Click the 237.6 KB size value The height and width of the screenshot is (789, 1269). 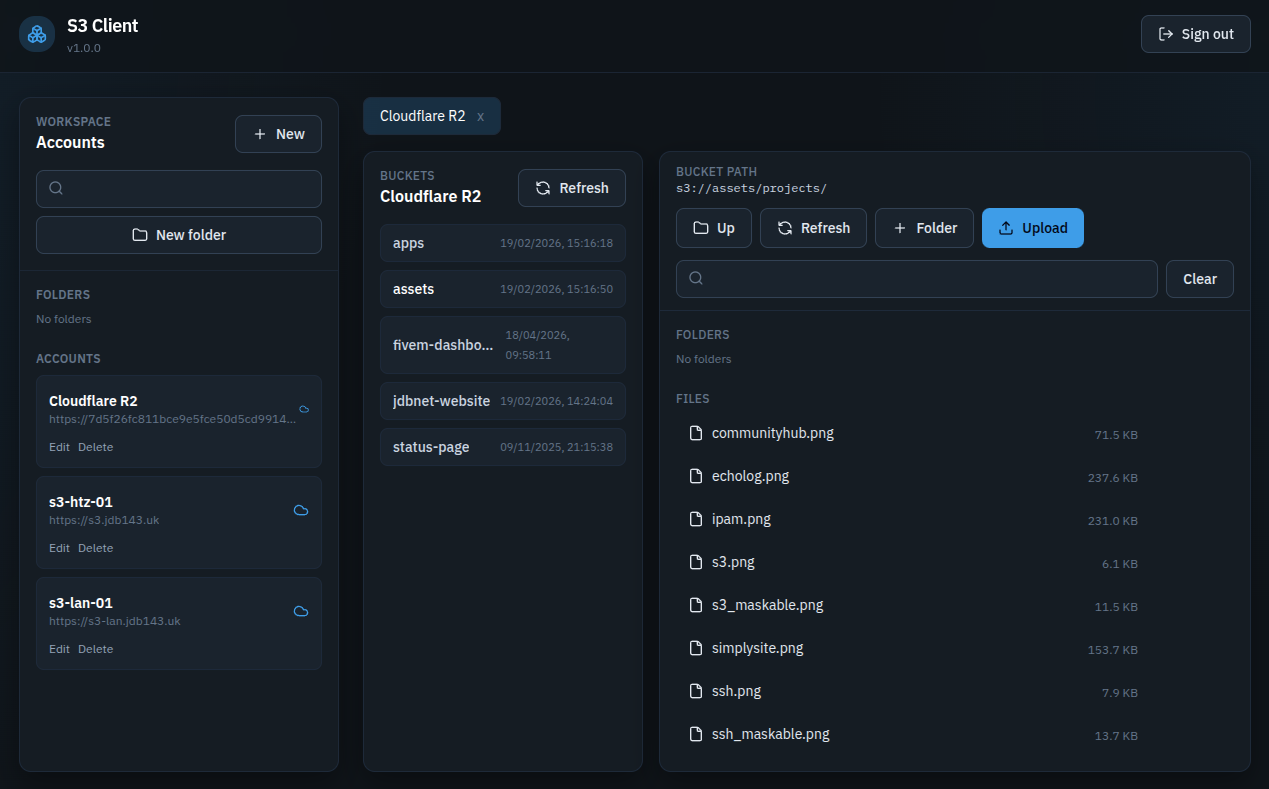[x=1113, y=478]
